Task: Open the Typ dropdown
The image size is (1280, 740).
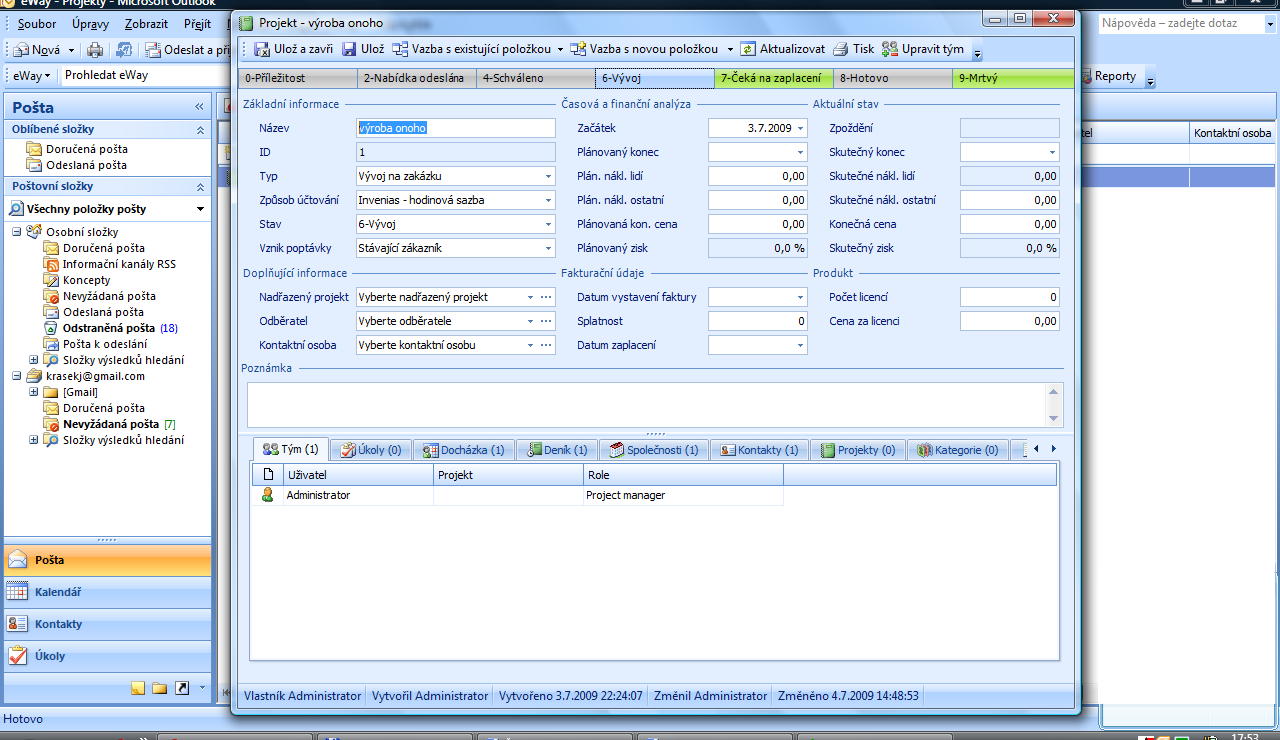Action: [x=548, y=176]
